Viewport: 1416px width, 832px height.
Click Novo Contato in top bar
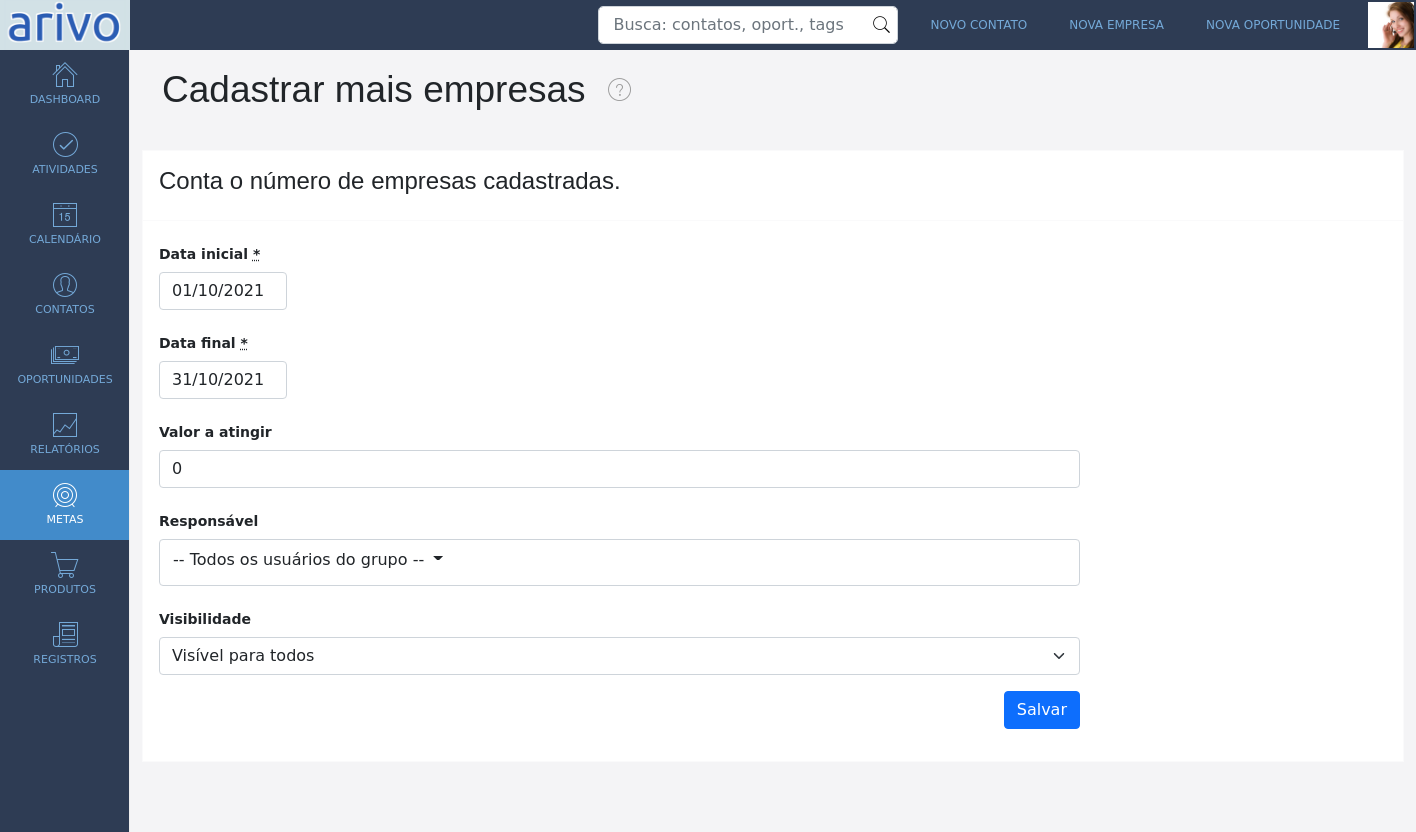click(979, 25)
